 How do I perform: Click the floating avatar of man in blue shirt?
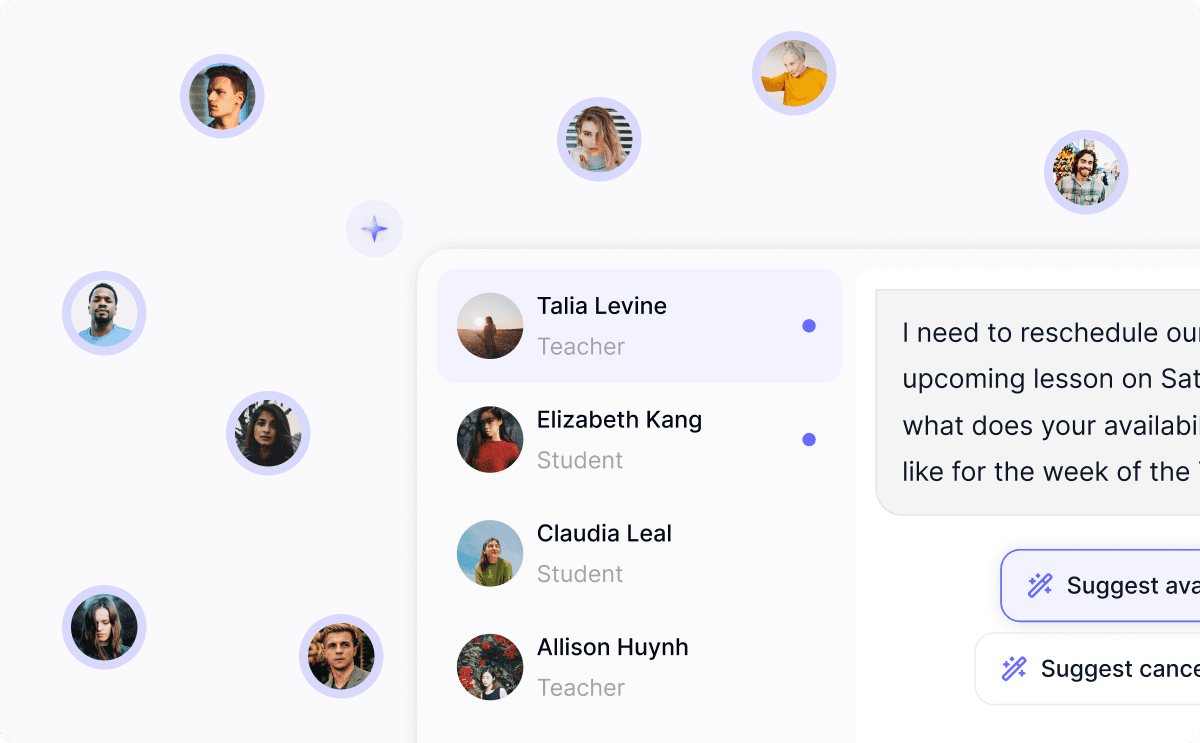[104, 313]
